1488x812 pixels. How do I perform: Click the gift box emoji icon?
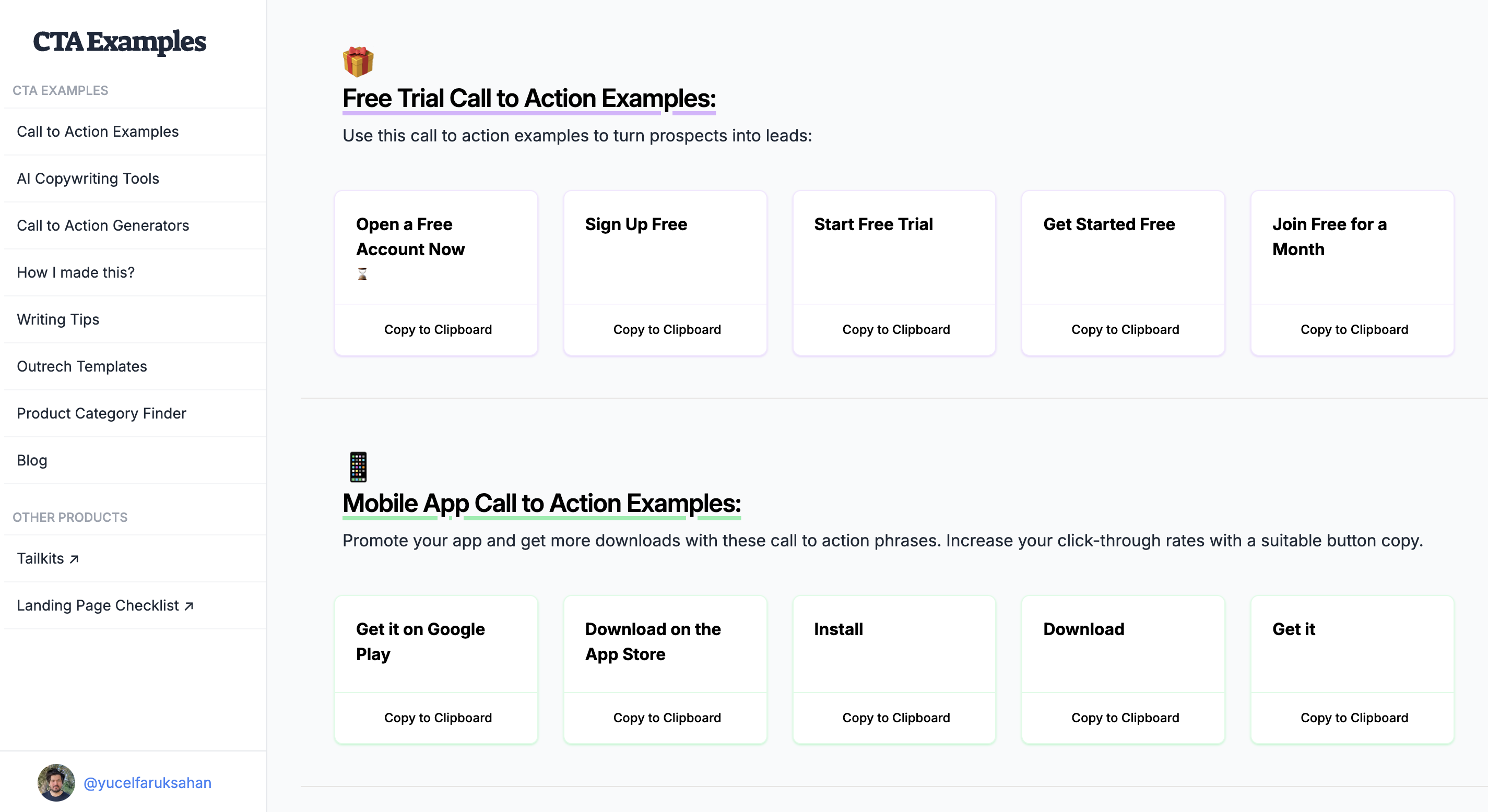click(x=358, y=62)
